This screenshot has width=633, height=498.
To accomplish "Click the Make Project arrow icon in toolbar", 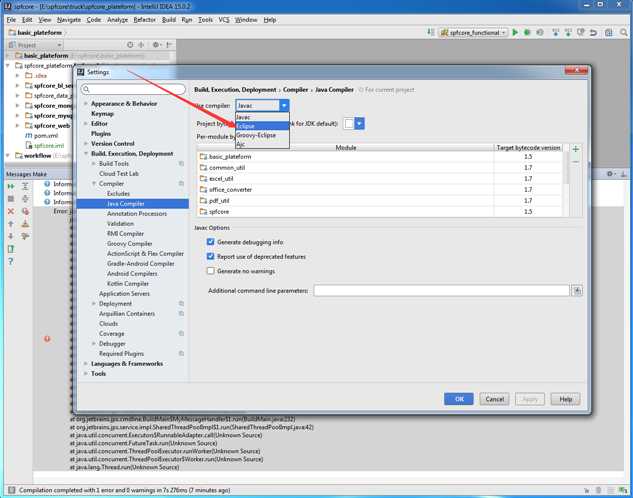I will pos(431,32).
